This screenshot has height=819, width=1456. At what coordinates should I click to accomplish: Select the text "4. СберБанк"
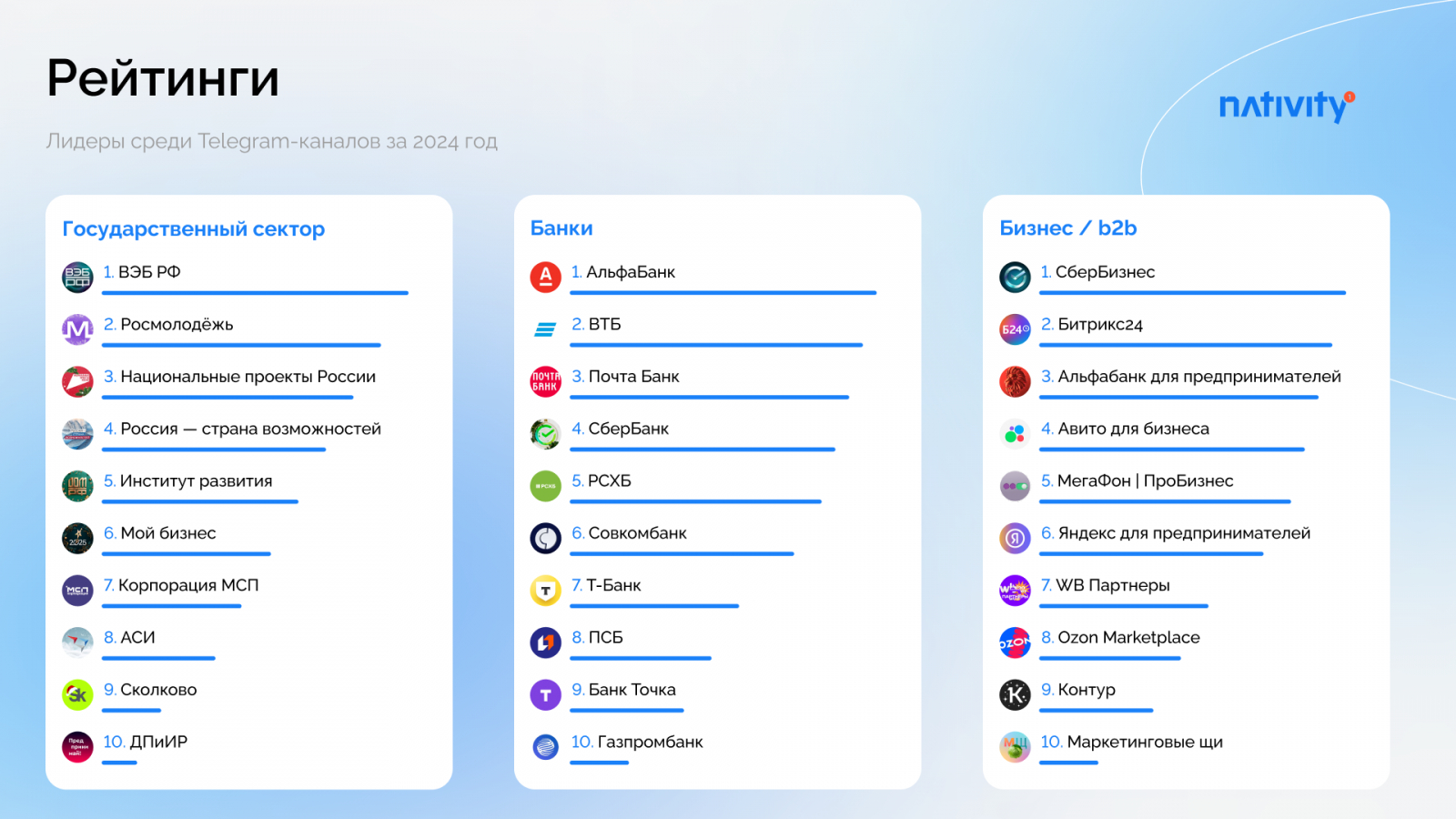pyautogui.click(x=621, y=429)
